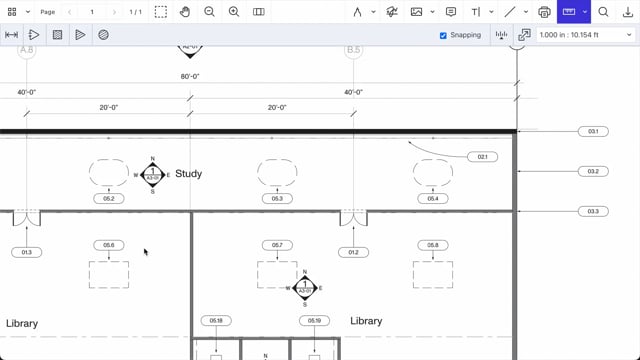Select the ellipse area measurement tool
The height and width of the screenshot is (360, 640).
click(x=103, y=35)
